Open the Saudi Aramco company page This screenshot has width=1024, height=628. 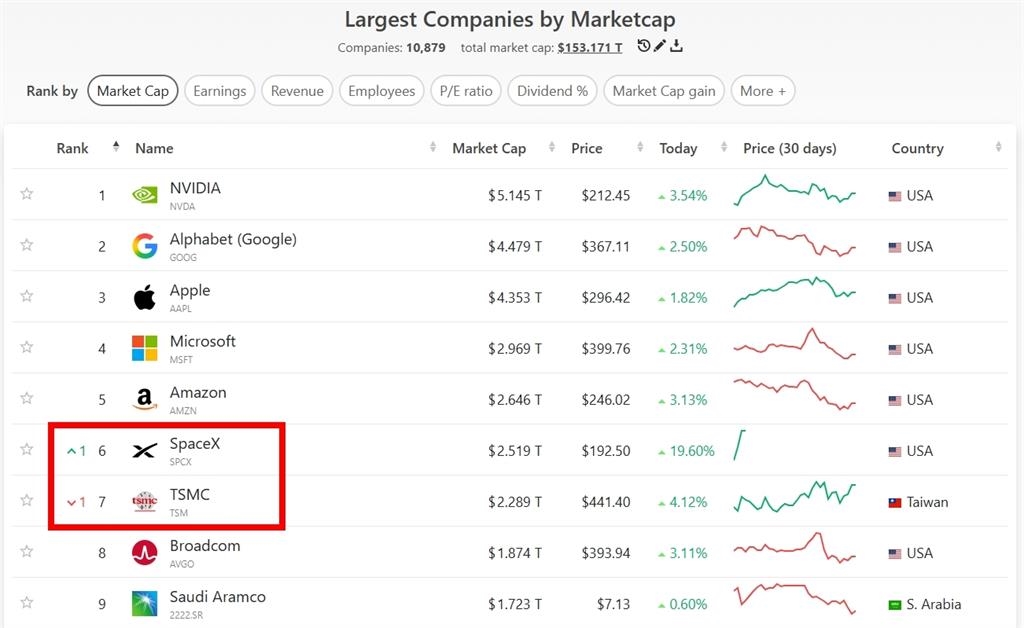[217, 597]
